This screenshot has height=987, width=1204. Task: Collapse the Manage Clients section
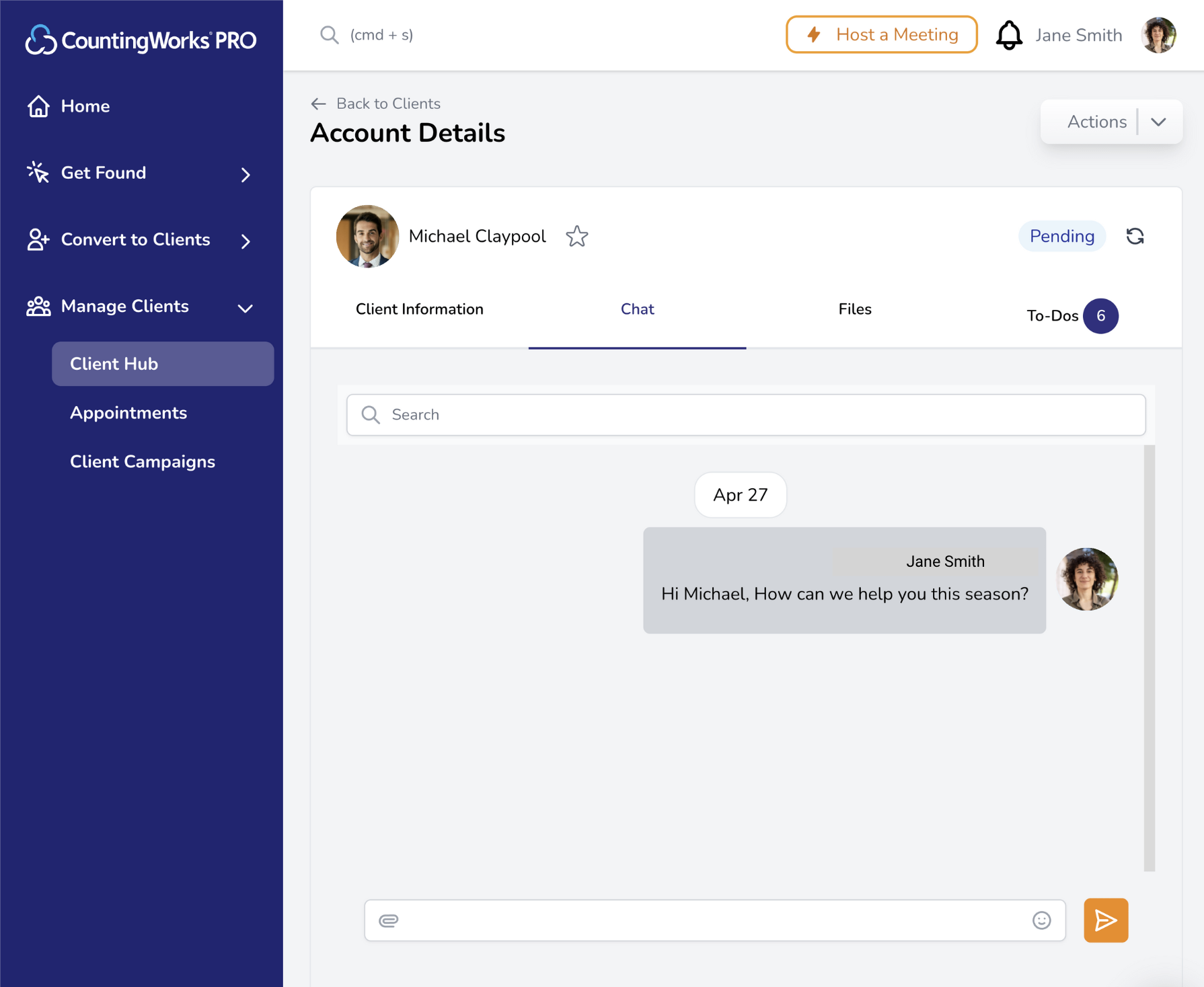click(x=246, y=308)
